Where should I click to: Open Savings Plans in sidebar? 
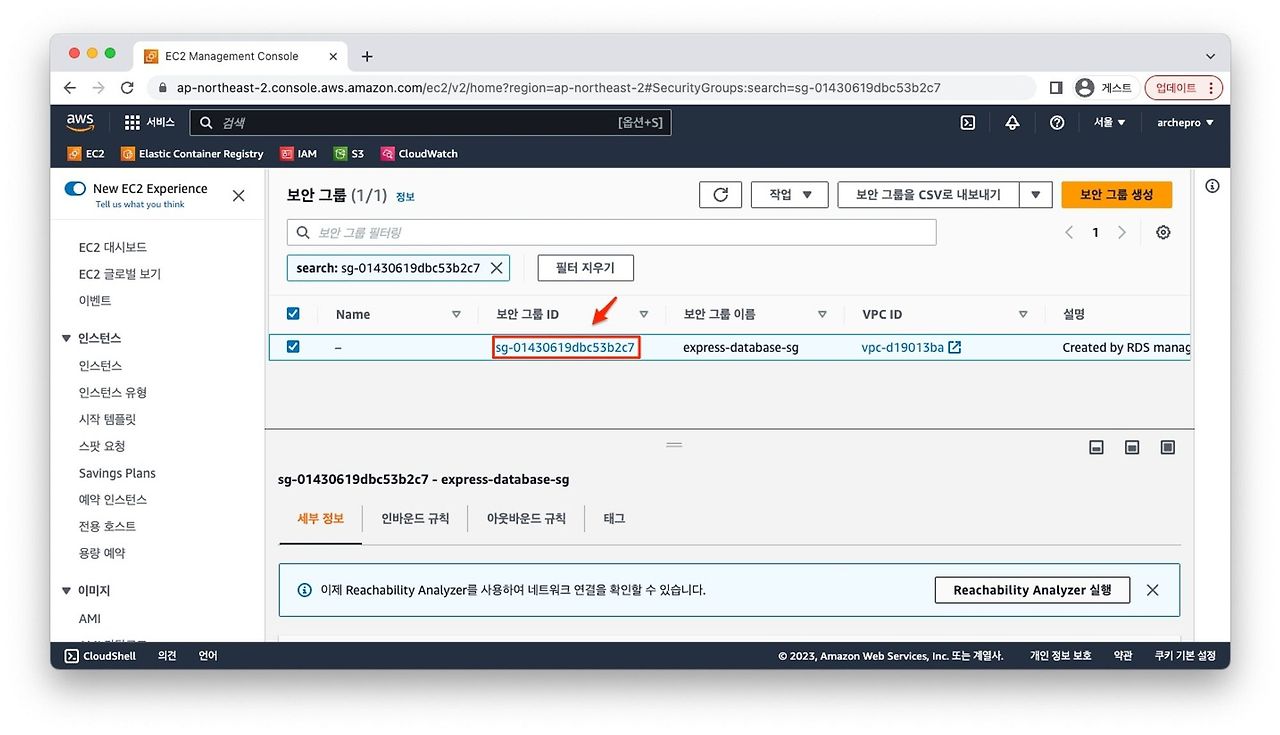click(x=117, y=473)
